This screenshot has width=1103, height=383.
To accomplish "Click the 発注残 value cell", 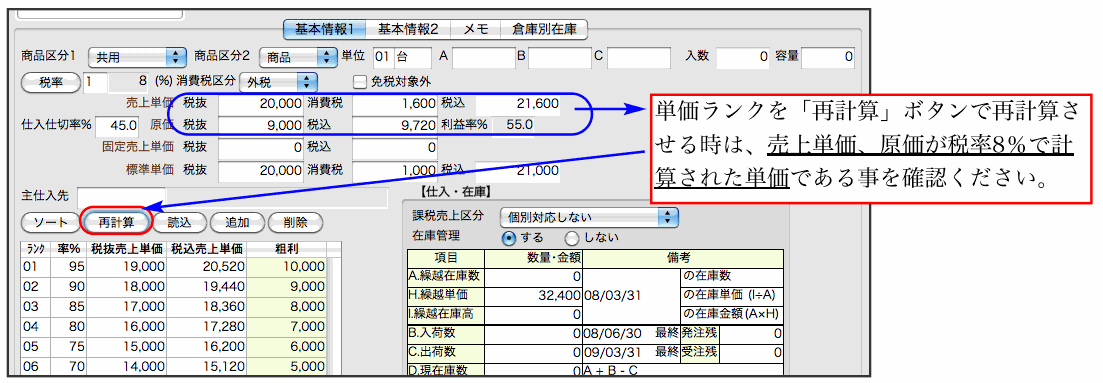I will [x=752, y=334].
